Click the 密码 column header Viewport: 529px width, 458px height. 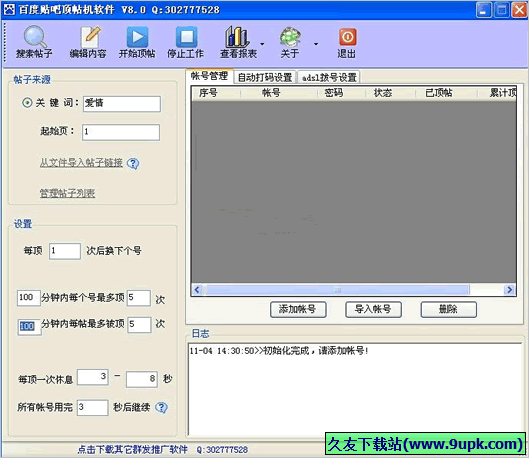(341, 93)
